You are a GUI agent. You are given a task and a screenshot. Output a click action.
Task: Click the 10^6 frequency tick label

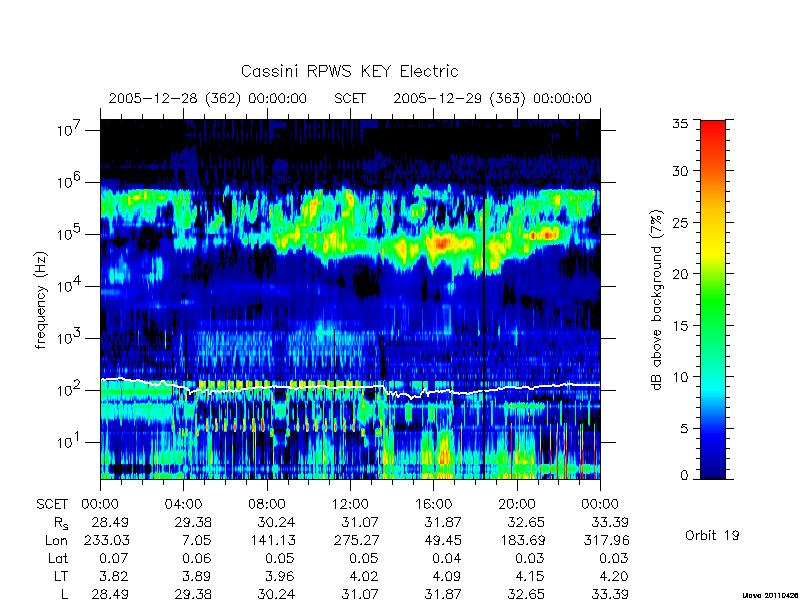pos(69,182)
